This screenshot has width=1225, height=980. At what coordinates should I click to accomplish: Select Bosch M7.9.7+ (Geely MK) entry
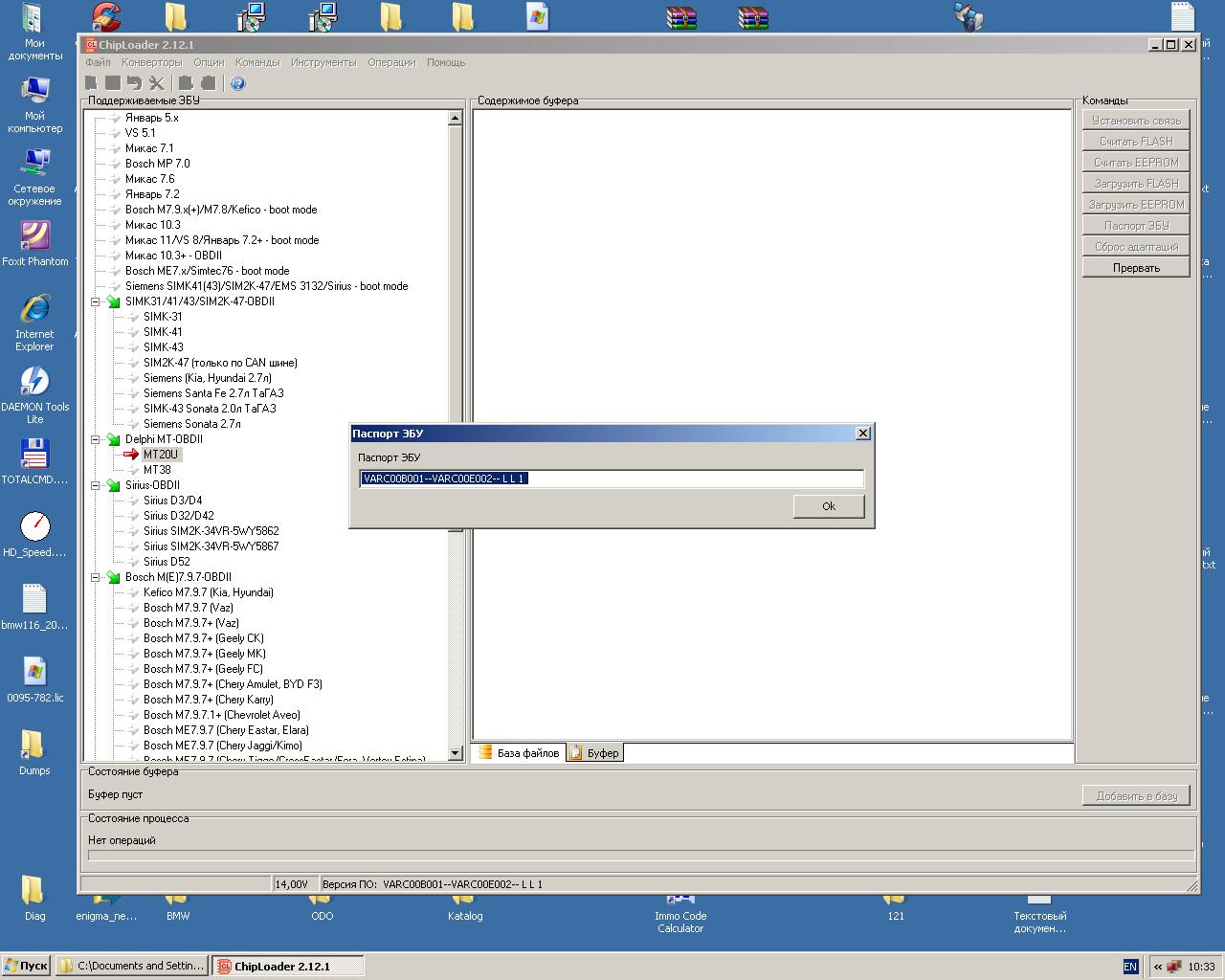(x=204, y=654)
